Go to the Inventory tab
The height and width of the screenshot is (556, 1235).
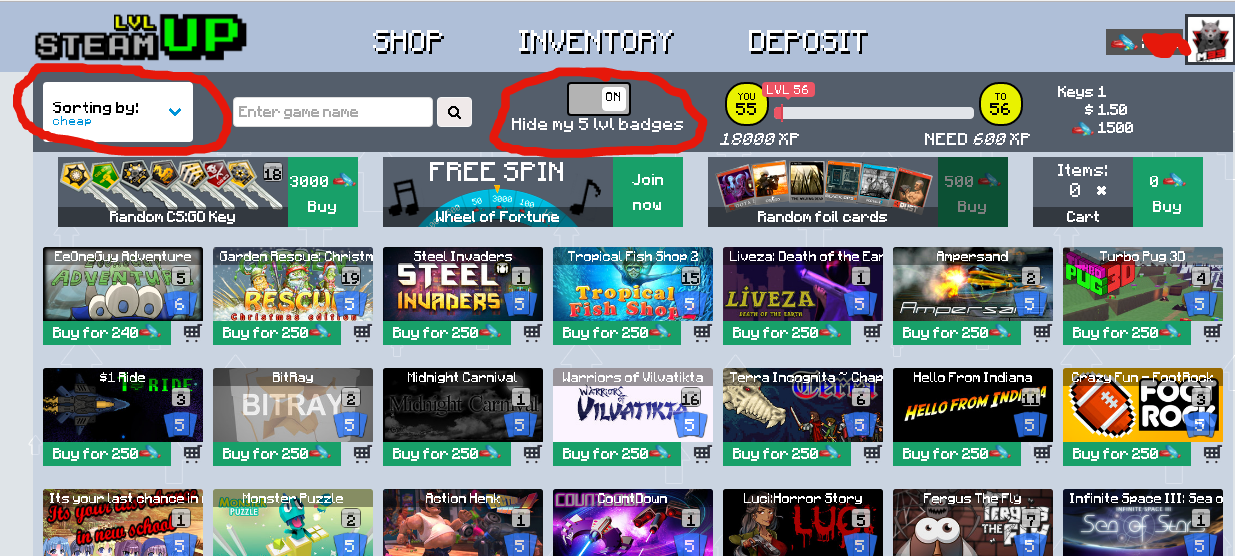pyautogui.click(x=596, y=42)
